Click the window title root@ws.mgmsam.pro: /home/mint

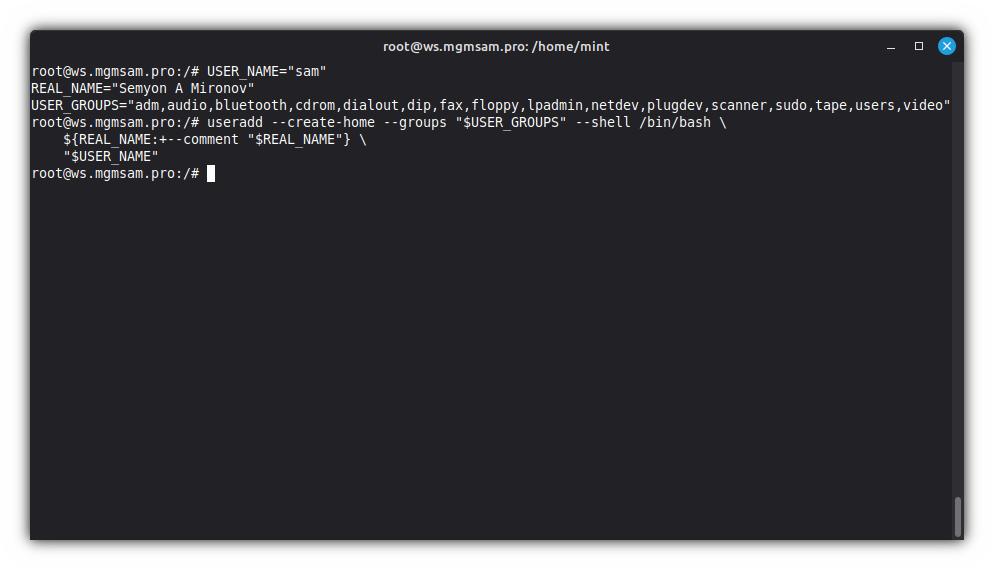(x=496, y=46)
